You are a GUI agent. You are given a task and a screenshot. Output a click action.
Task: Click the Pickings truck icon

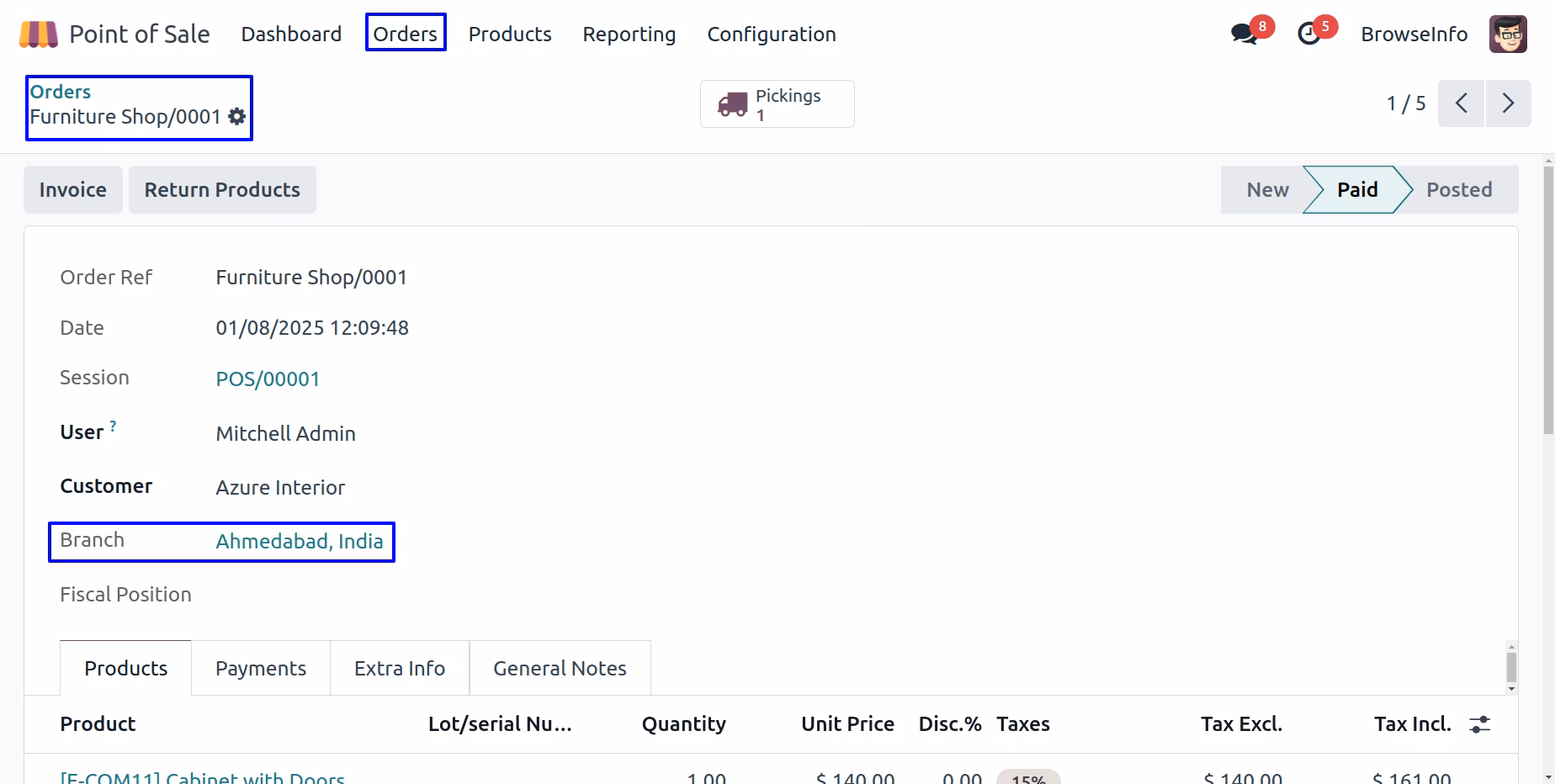[x=732, y=104]
